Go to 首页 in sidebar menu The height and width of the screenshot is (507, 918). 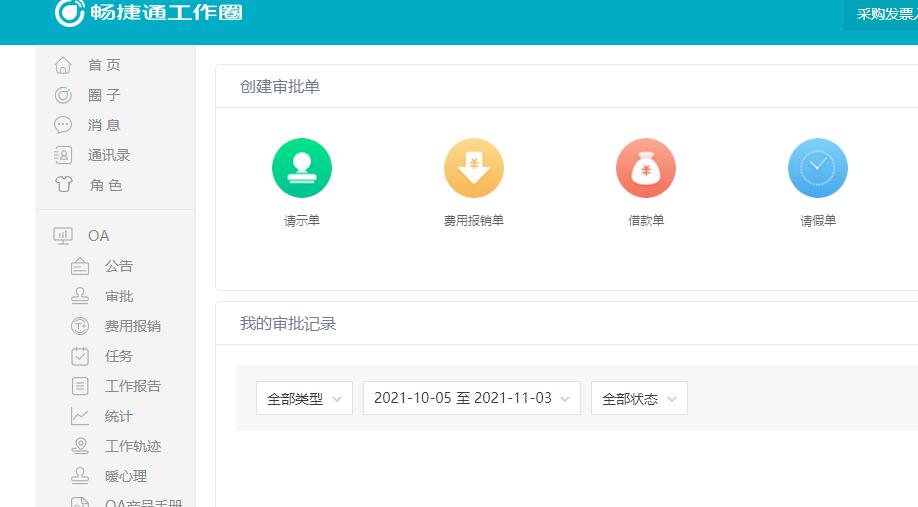click(104, 65)
